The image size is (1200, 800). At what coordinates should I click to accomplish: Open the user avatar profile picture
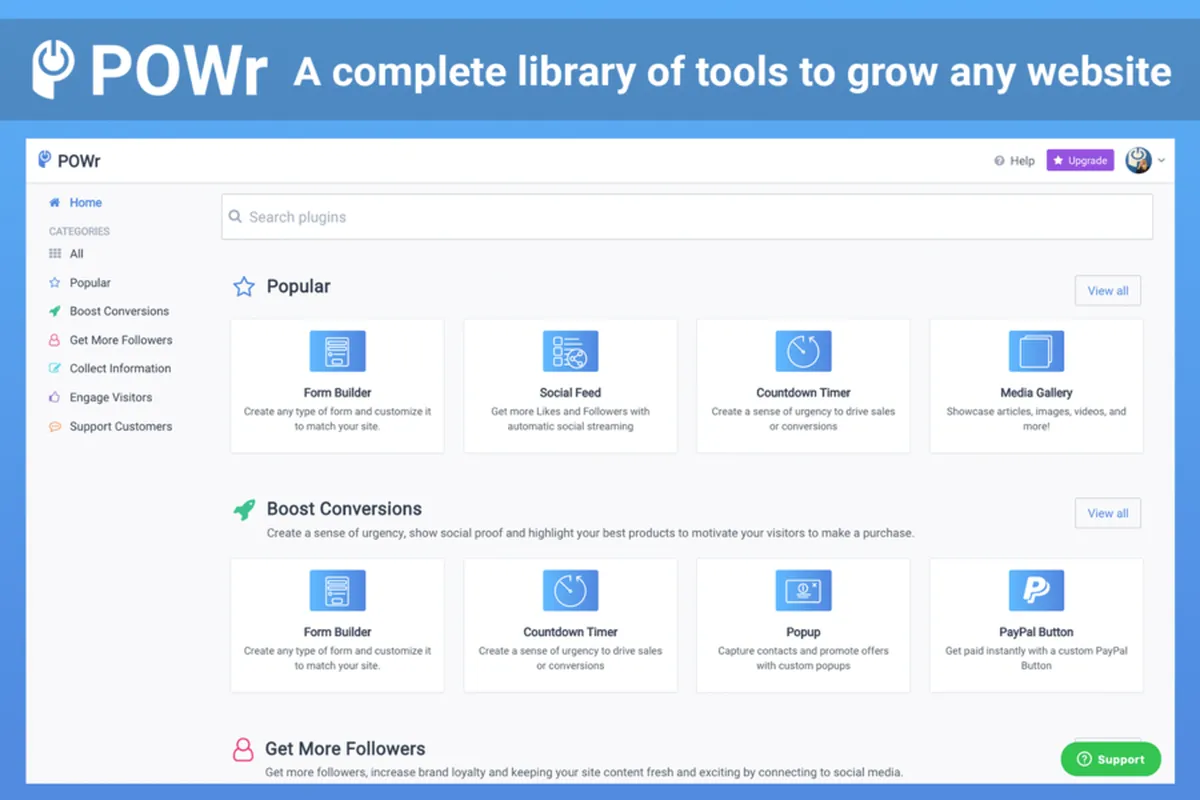[1138, 160]
